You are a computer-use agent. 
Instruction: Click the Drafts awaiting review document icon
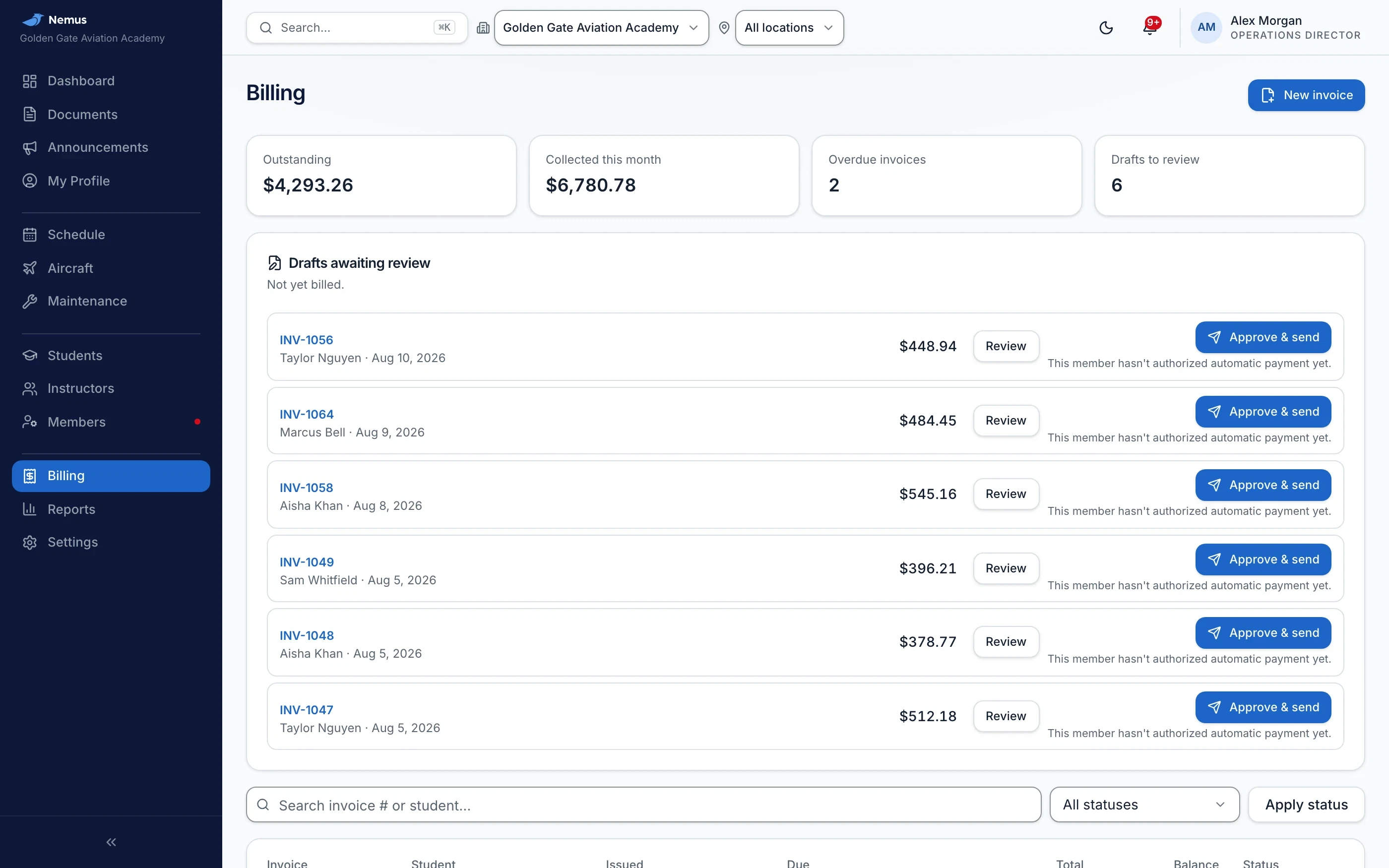(275, 263)
